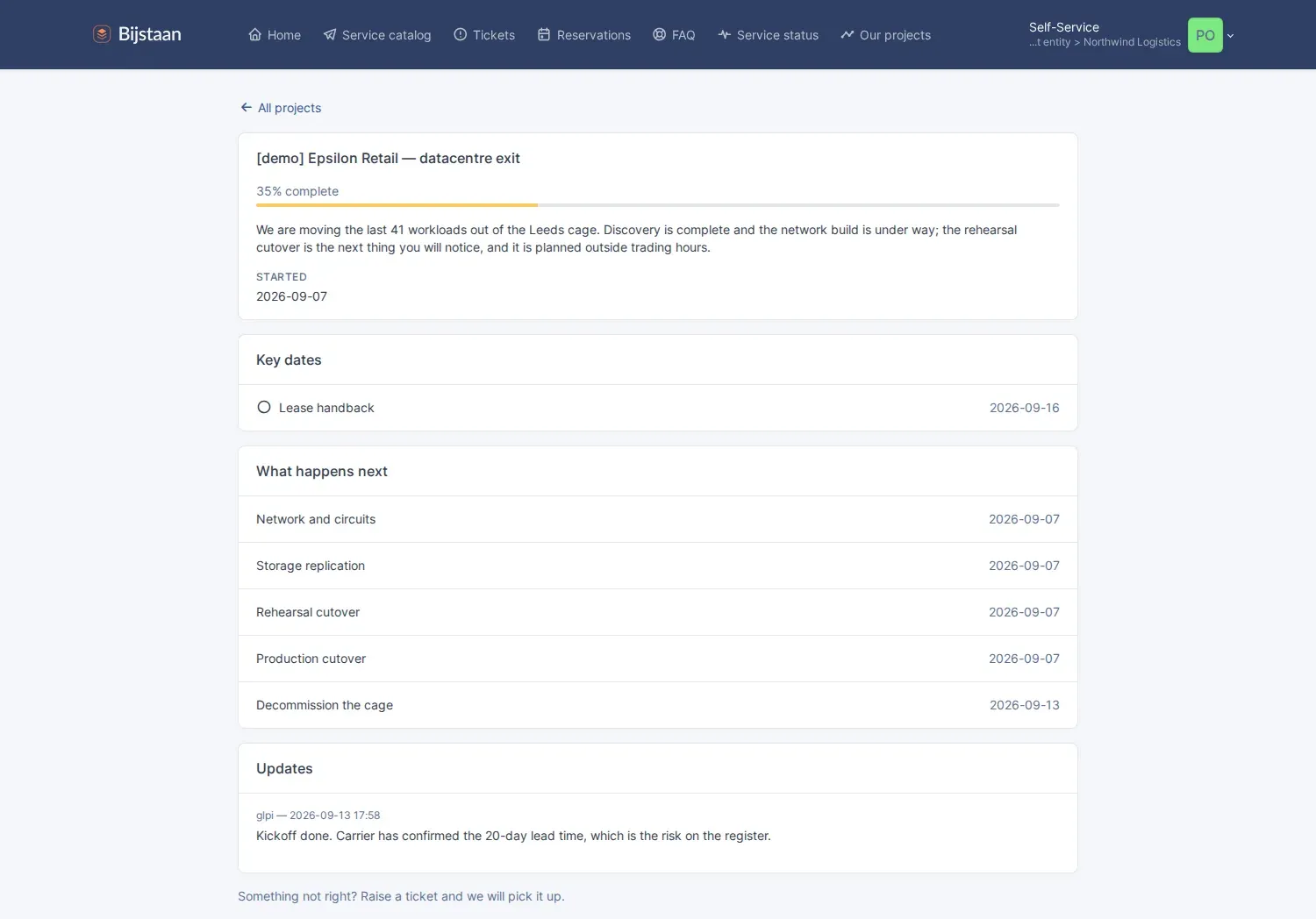Click the Self-Service profile label
1316x919 pixels.
[1064, 27]
